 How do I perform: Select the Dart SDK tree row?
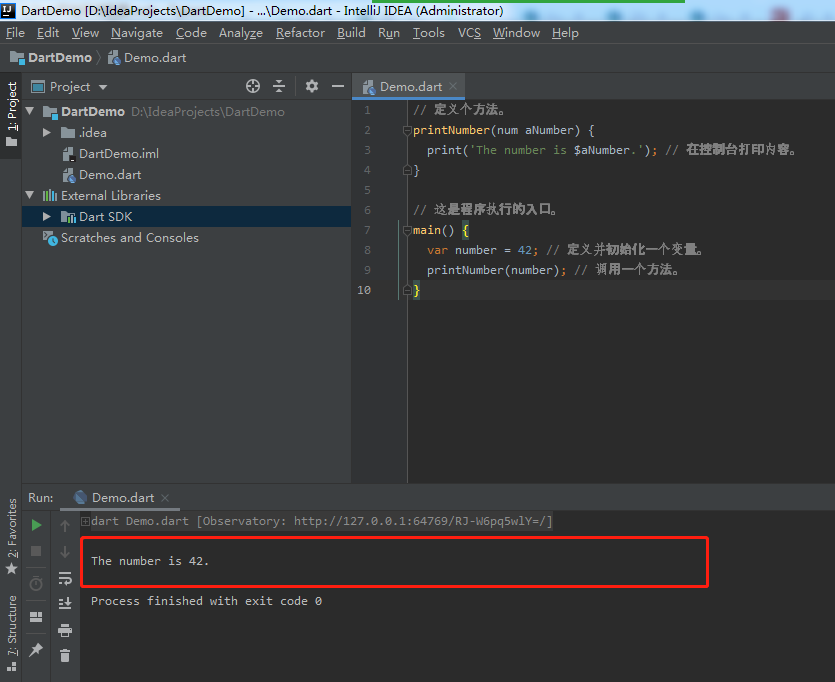pyautogui.click(x=186, y=217)
